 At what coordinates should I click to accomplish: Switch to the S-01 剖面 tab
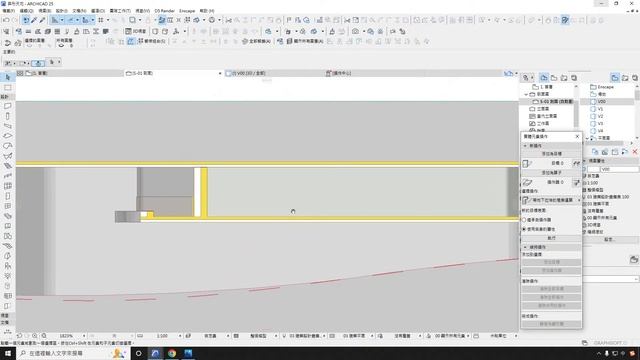pos(172,73)
